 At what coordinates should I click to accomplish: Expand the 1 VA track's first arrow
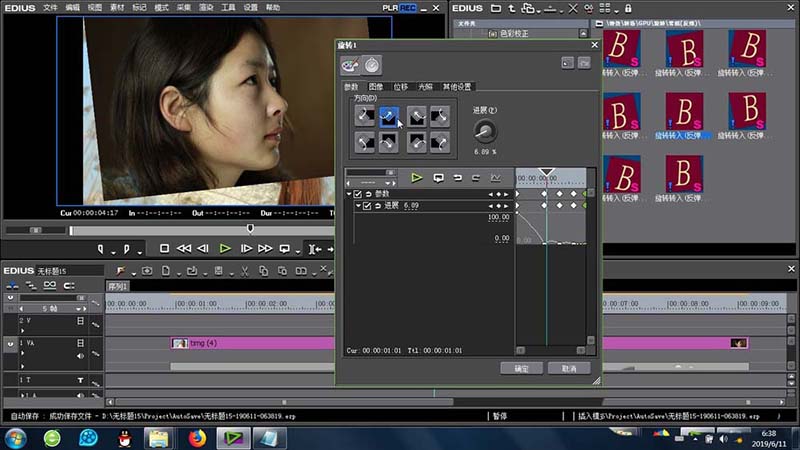pos(22,353)
